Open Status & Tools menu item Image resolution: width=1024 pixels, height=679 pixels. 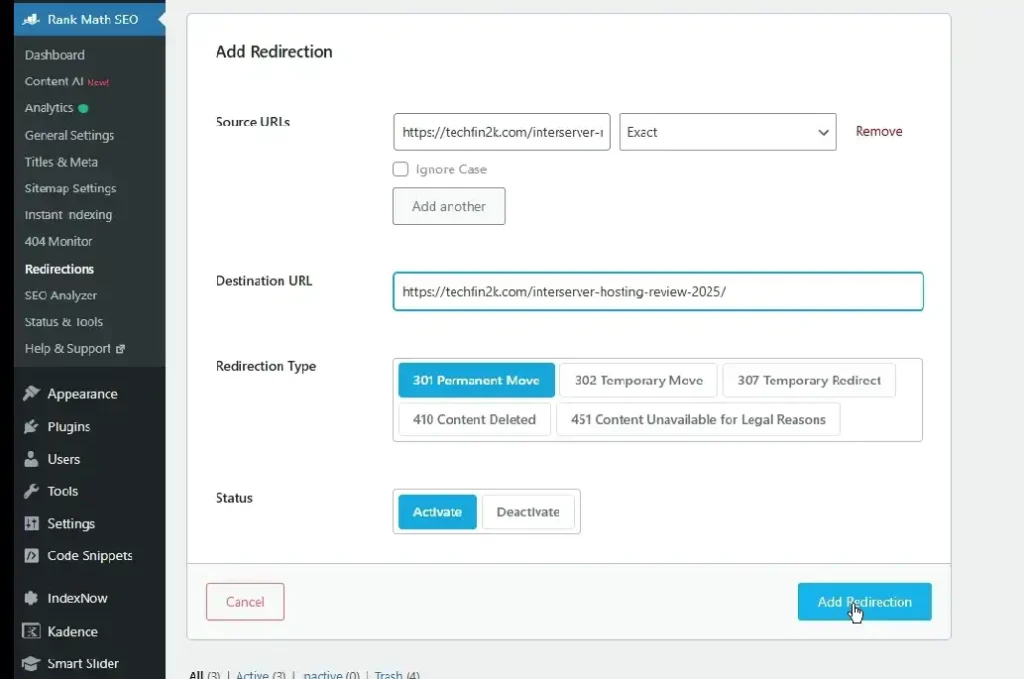(64, 322)
